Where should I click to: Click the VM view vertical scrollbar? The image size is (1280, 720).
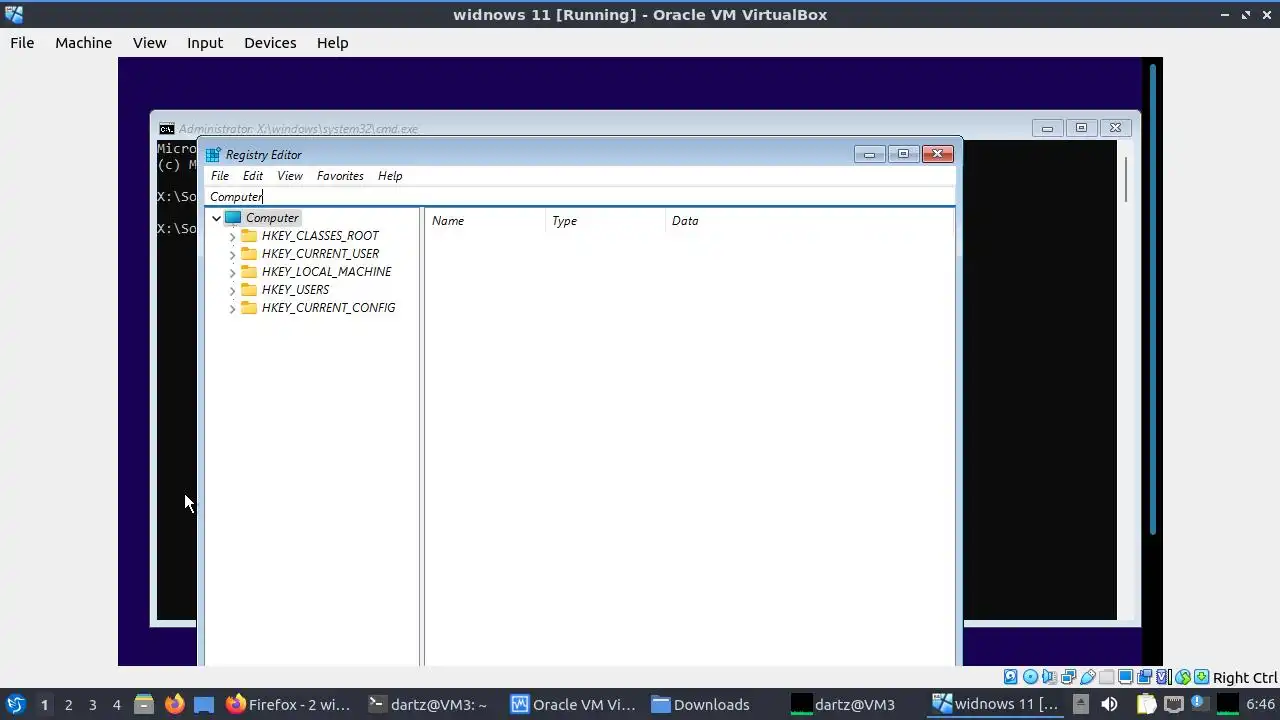click(x=1153, y=300)
